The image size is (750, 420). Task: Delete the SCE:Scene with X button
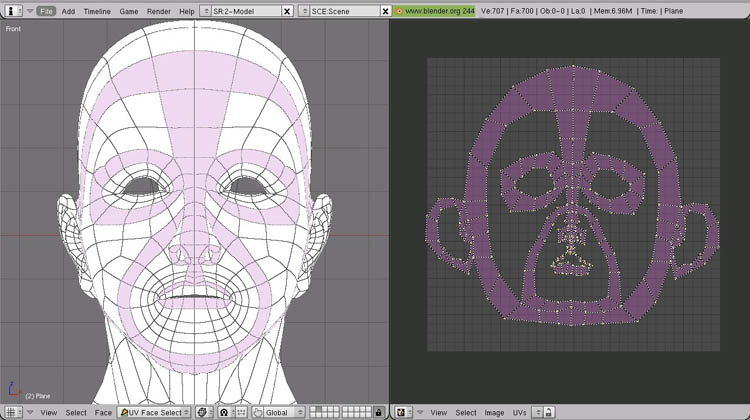pyautogui.click(x=384, y=11)
